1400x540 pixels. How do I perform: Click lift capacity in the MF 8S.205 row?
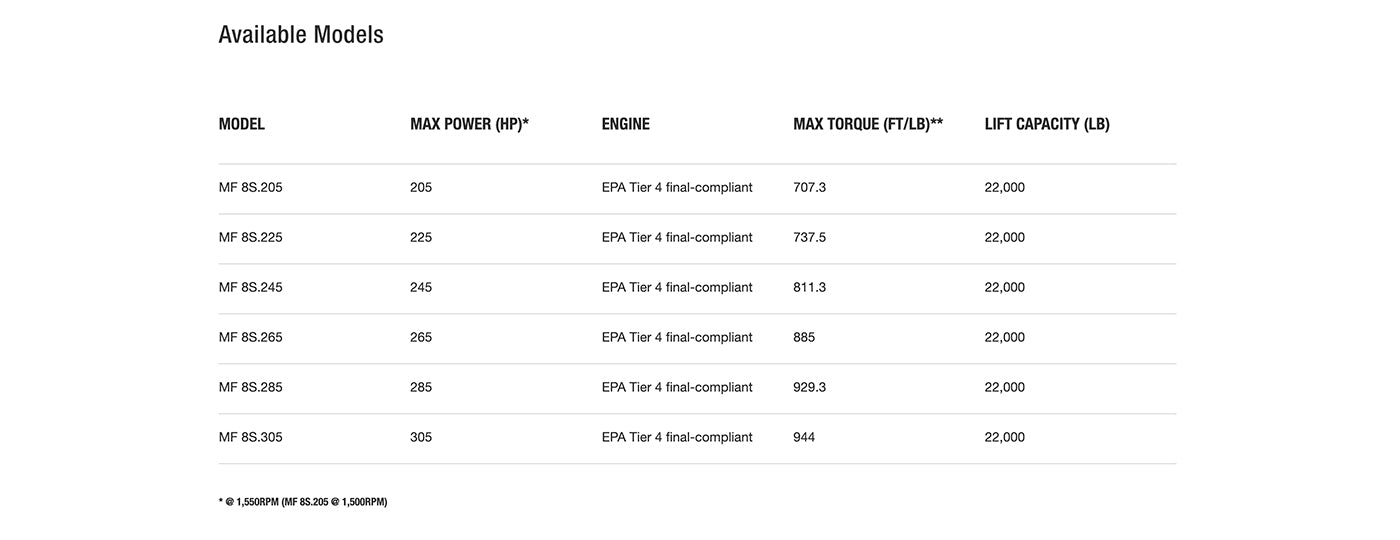[1005, 188]
